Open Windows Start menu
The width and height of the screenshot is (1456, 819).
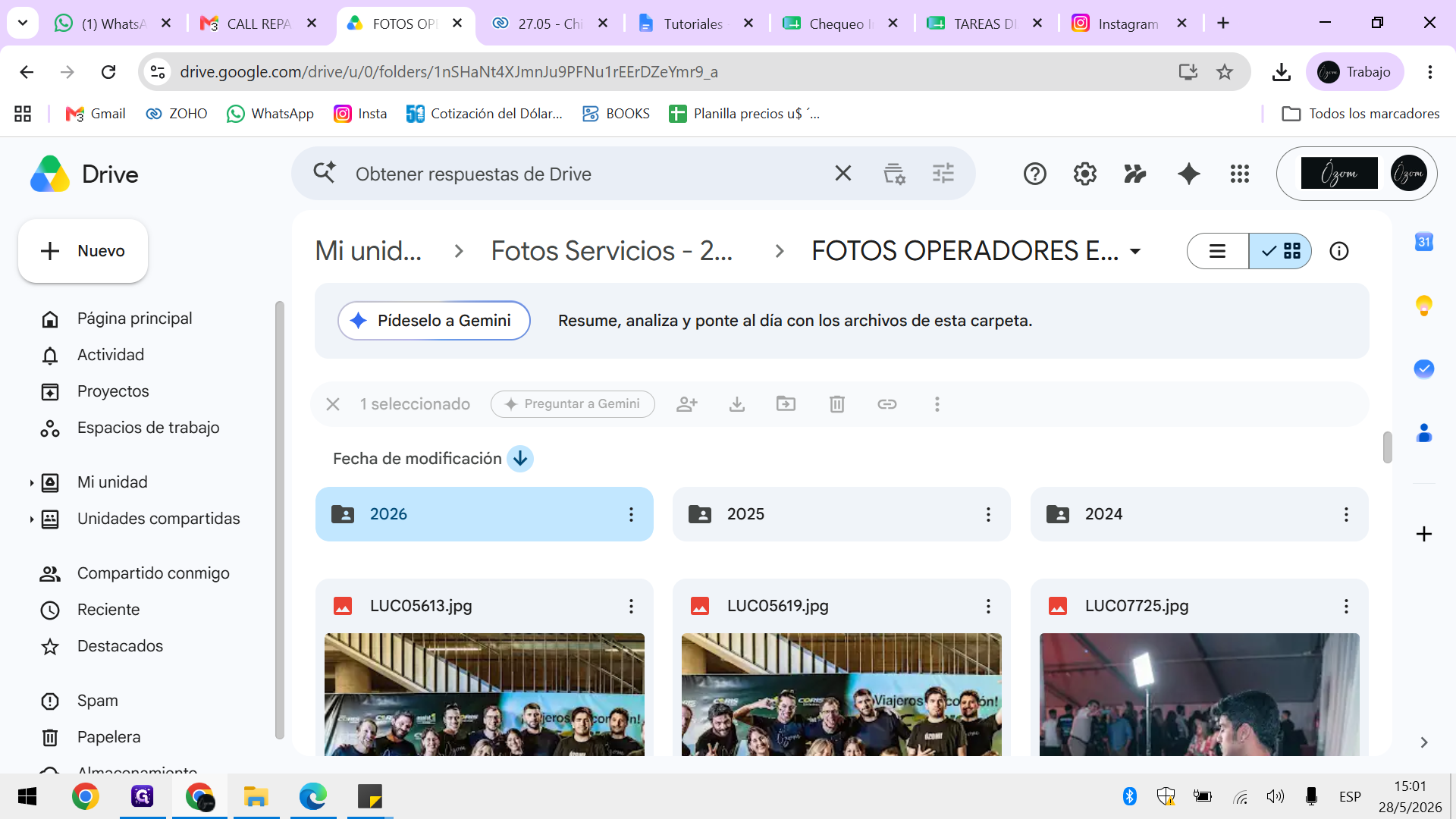click(27, 797)
